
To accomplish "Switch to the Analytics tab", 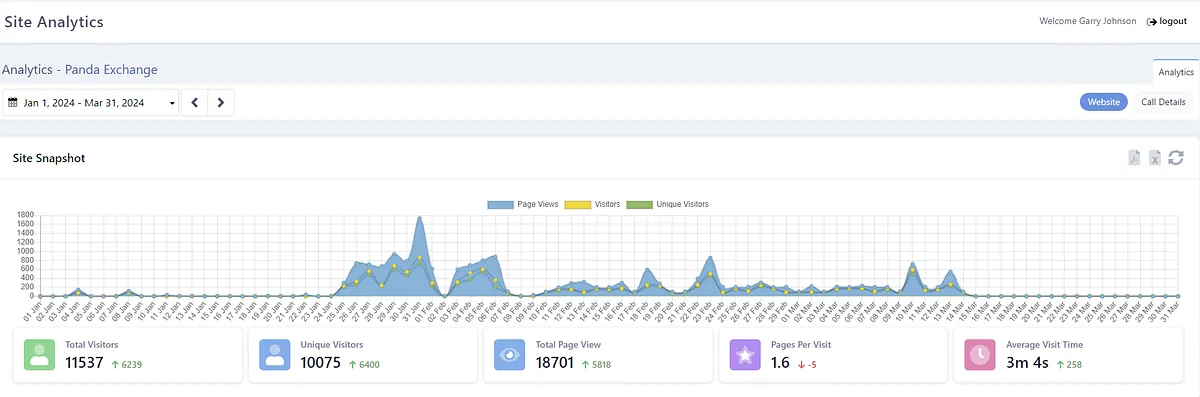I will (1176, 72).
